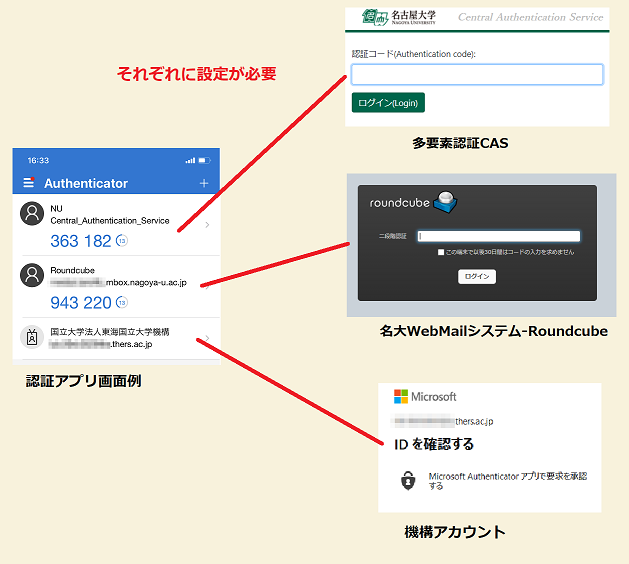The width and height of the screenshot is (629, 564).
Task: Click the timer icon beside code 943 220
Action: 122,302
